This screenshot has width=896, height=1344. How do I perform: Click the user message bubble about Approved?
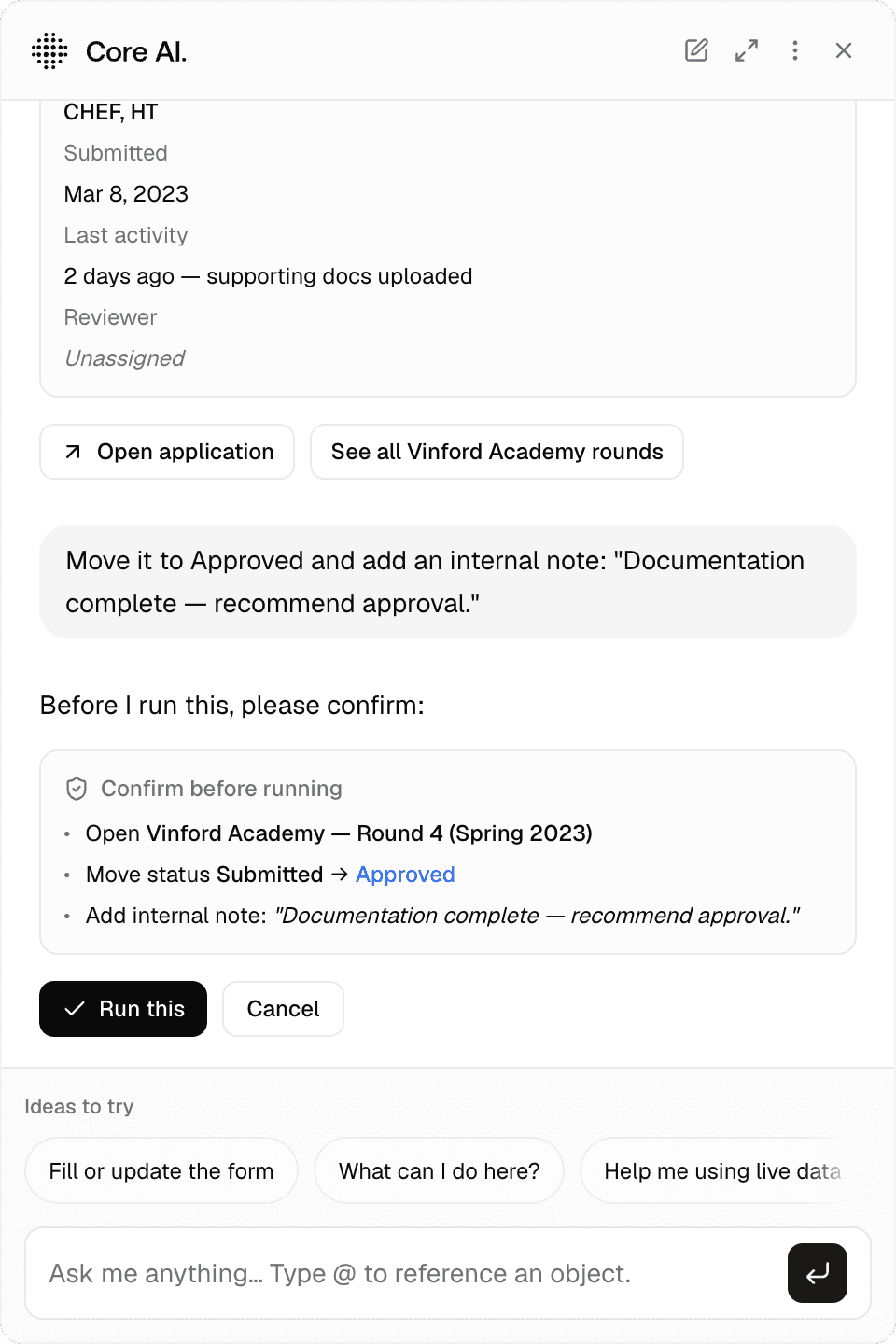tap(448, 582)
